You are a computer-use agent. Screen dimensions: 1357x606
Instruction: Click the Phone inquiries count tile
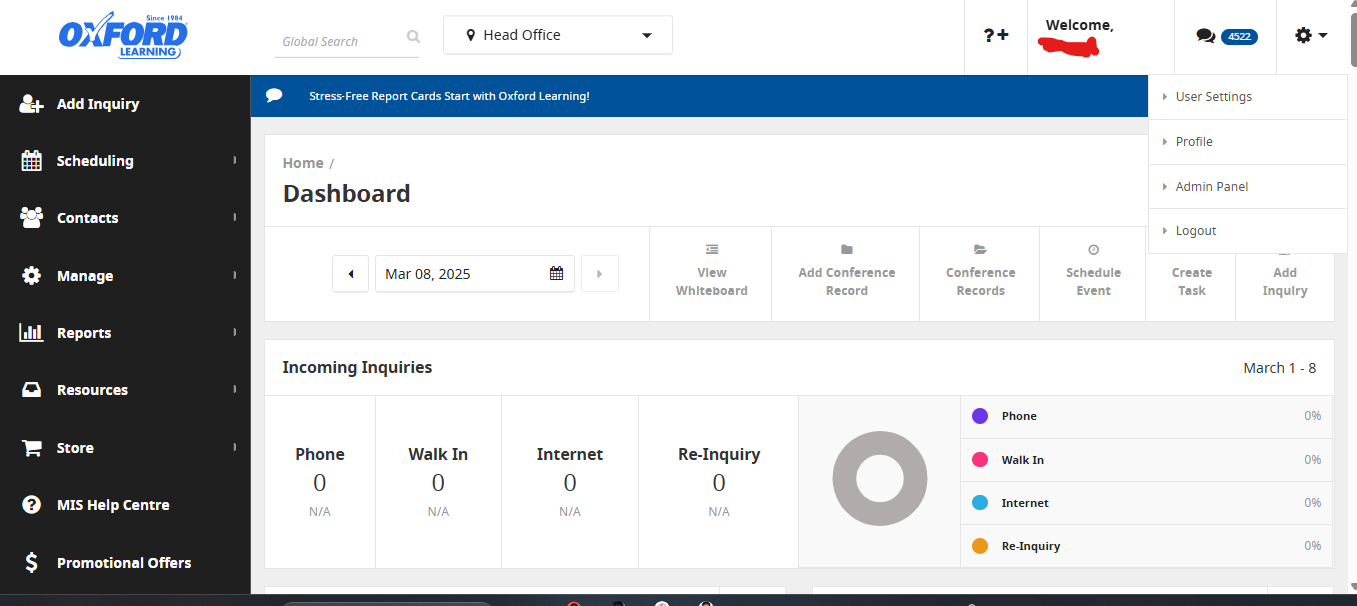(x=320, y=482)
